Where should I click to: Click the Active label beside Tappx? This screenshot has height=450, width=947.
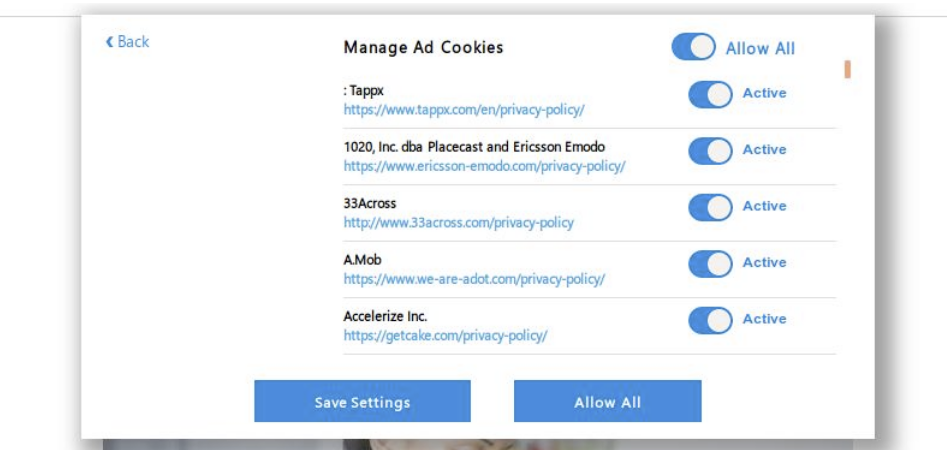coord(764,93)
